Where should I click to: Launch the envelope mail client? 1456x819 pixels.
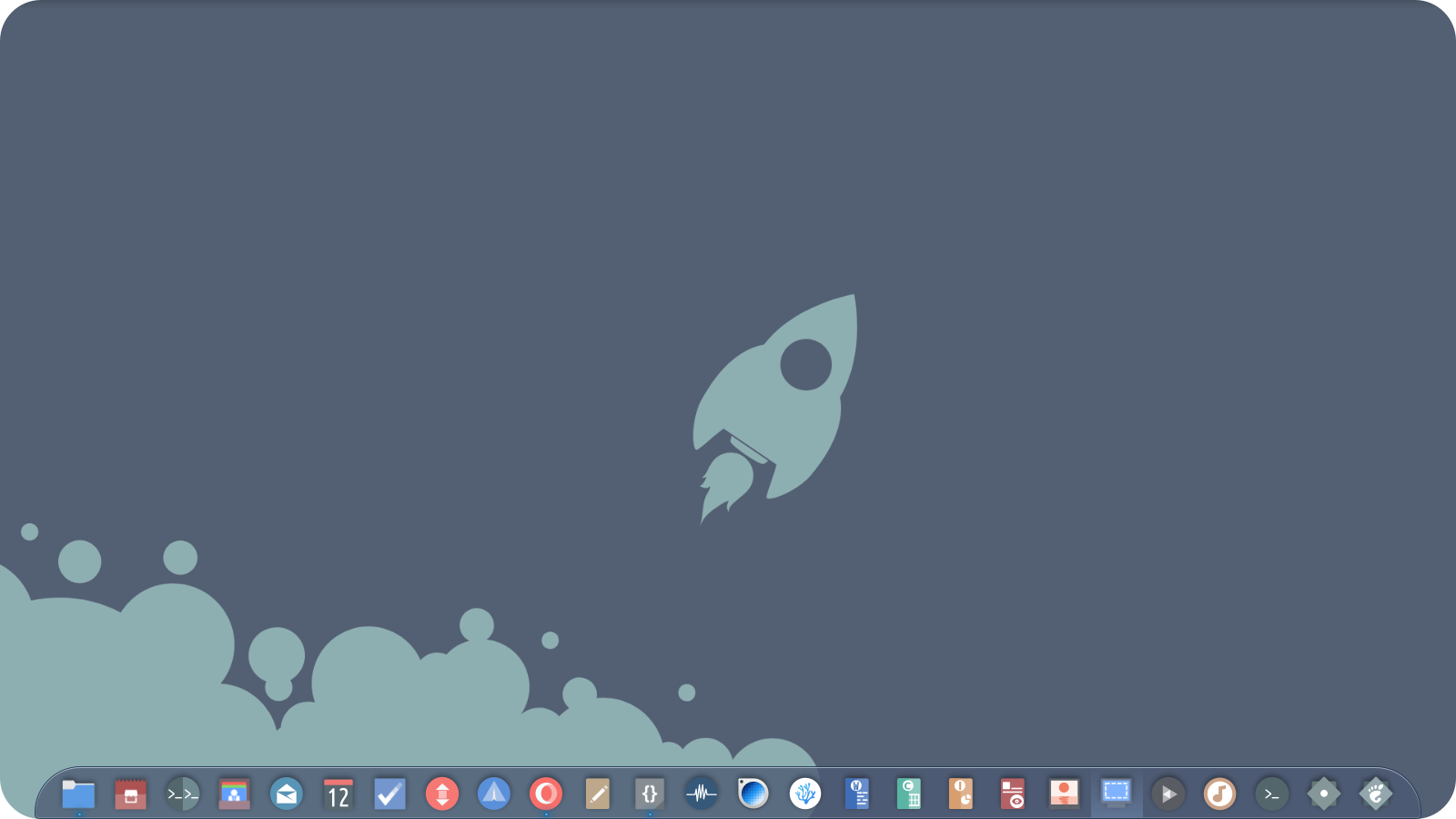click(287, 794)
